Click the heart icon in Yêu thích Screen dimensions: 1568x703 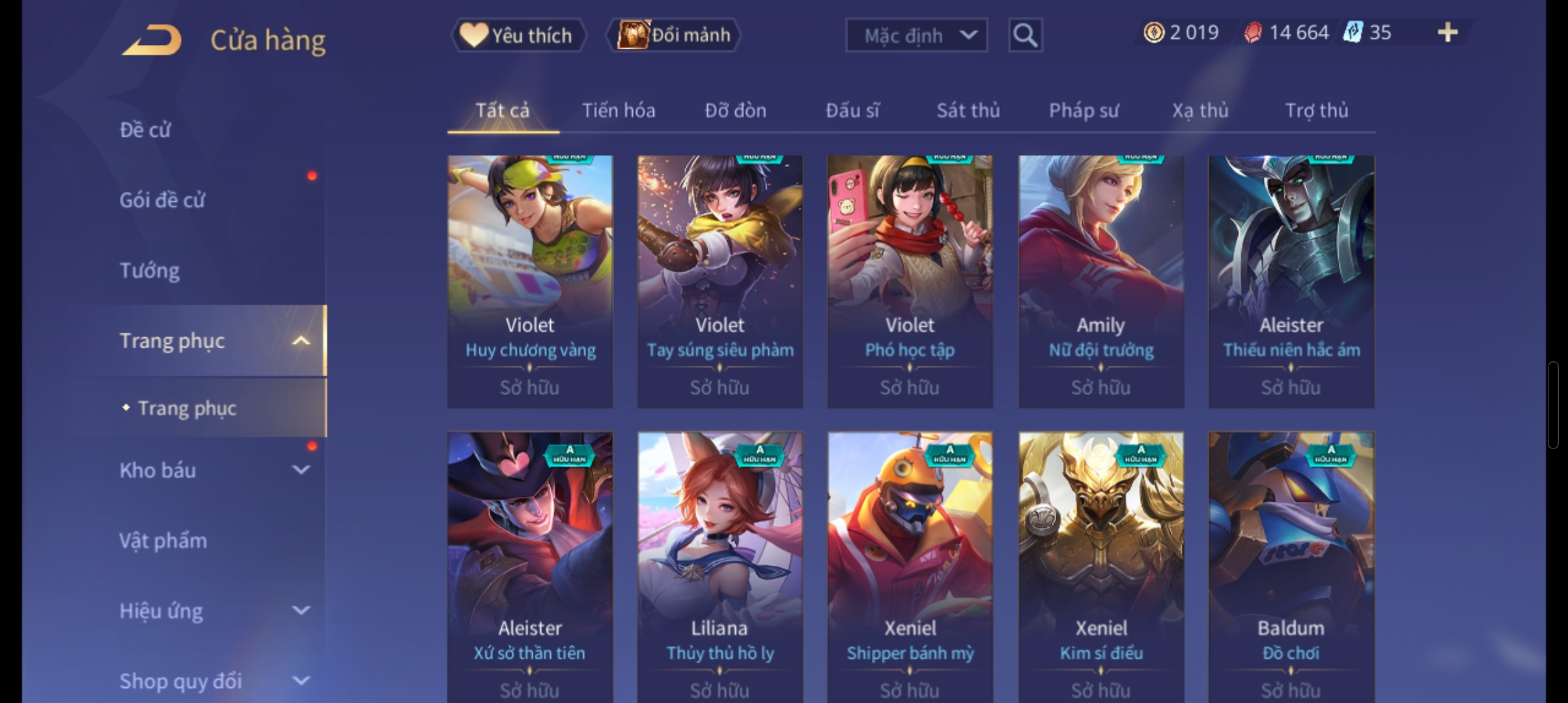tap(473, 35)
